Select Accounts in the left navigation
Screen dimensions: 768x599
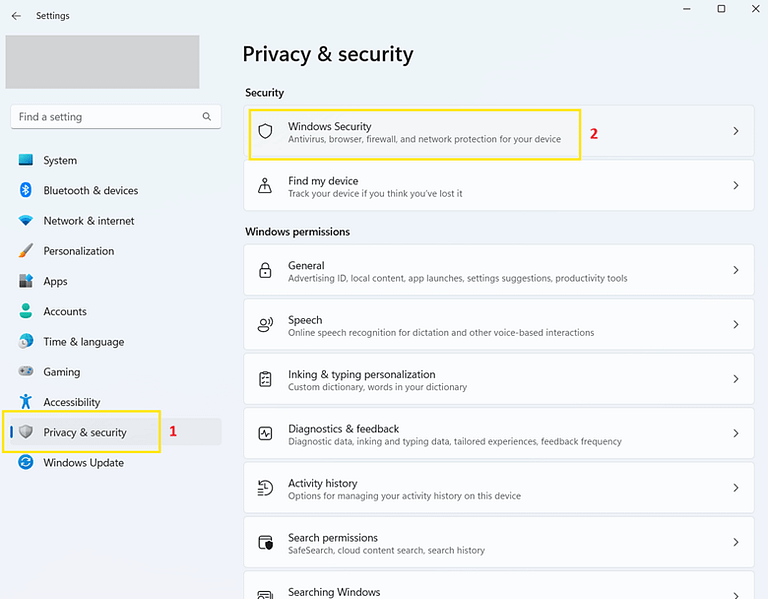tap(64, 311)
